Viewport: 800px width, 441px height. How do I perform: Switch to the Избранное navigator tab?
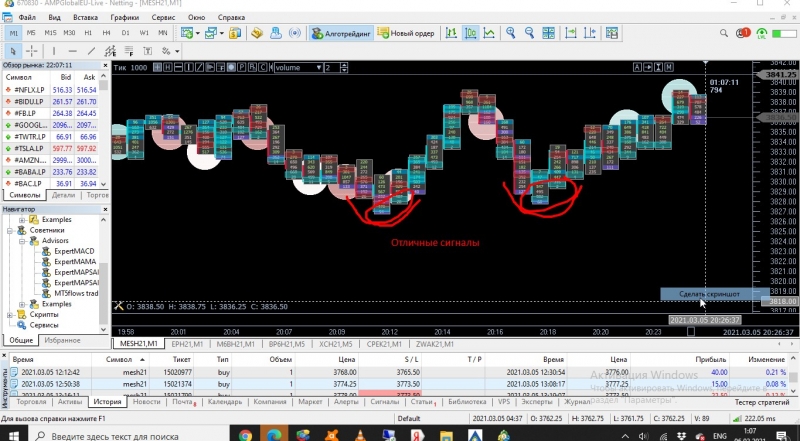coord(62,340)
